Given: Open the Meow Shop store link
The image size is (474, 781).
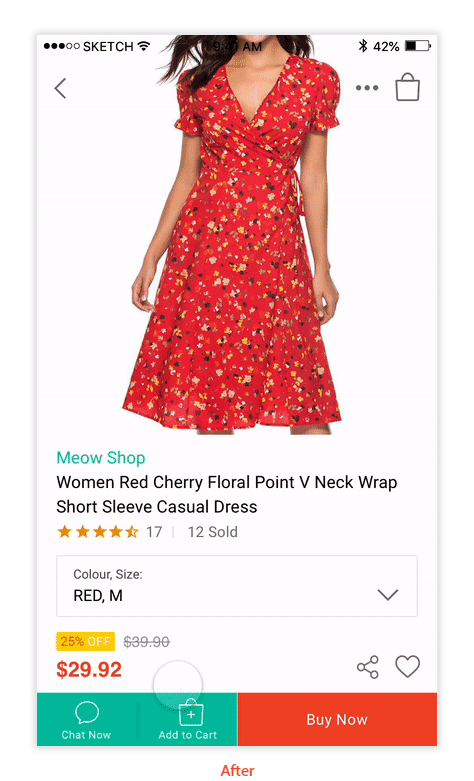Looking at the screenshot, I should [101, 458].
